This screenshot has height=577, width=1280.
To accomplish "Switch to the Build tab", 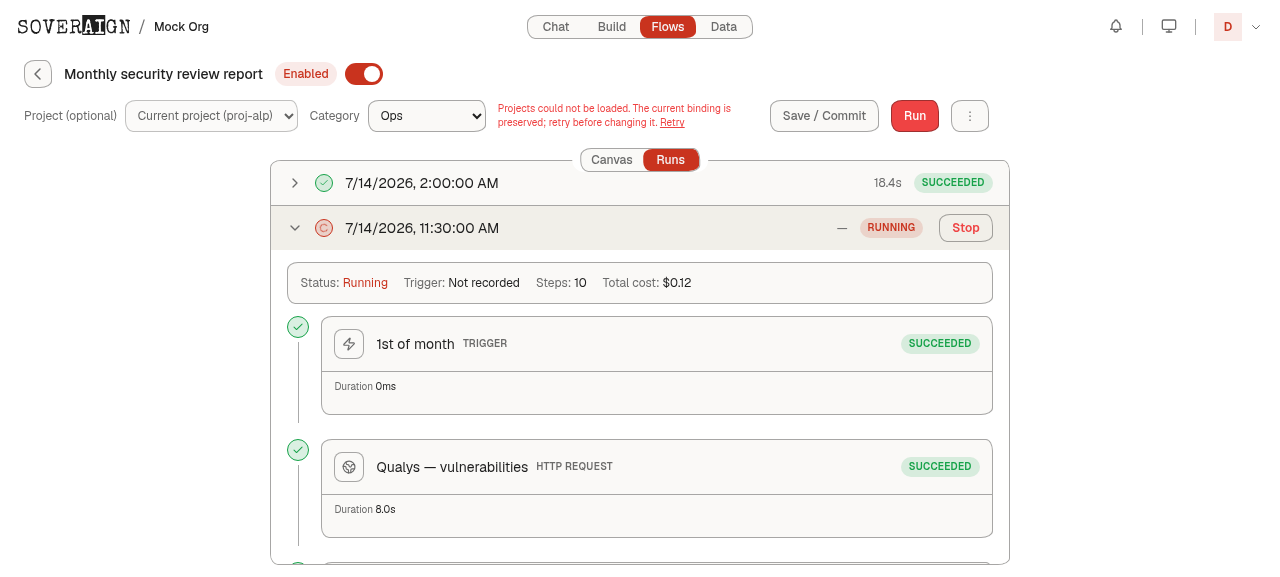I will (x=612, y=27).
